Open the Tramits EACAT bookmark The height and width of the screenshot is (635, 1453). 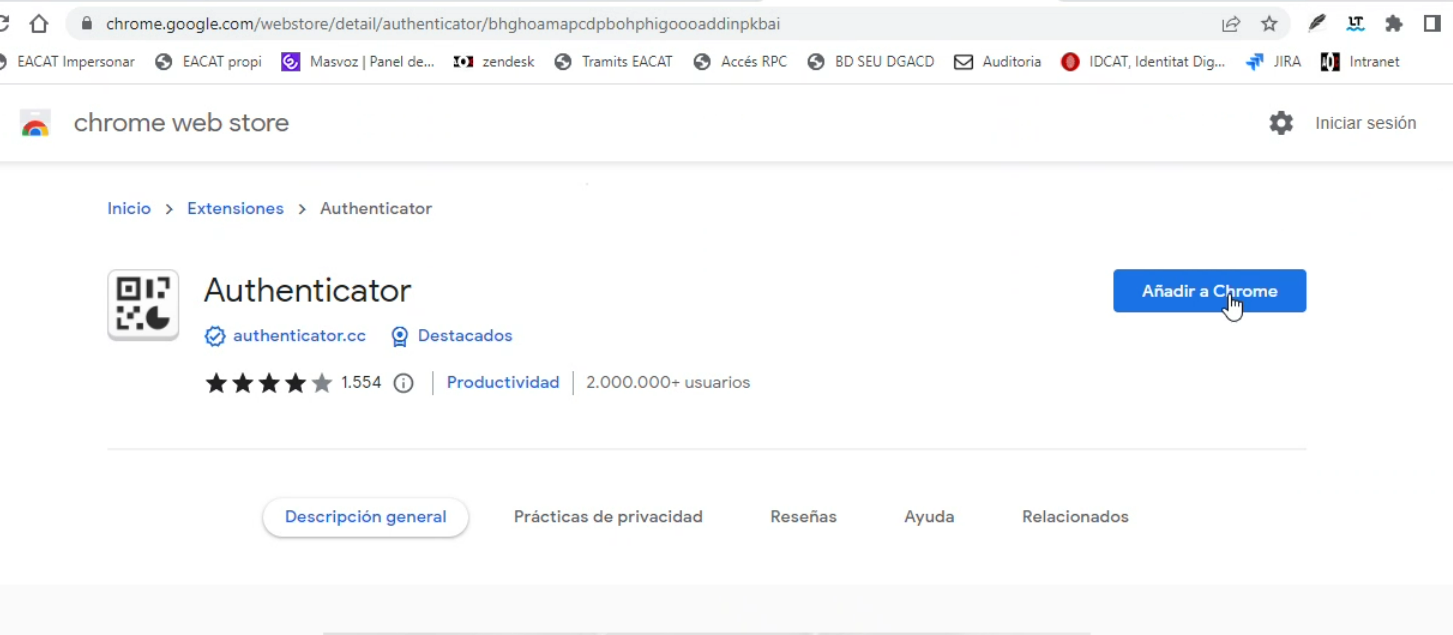(614, 62)
